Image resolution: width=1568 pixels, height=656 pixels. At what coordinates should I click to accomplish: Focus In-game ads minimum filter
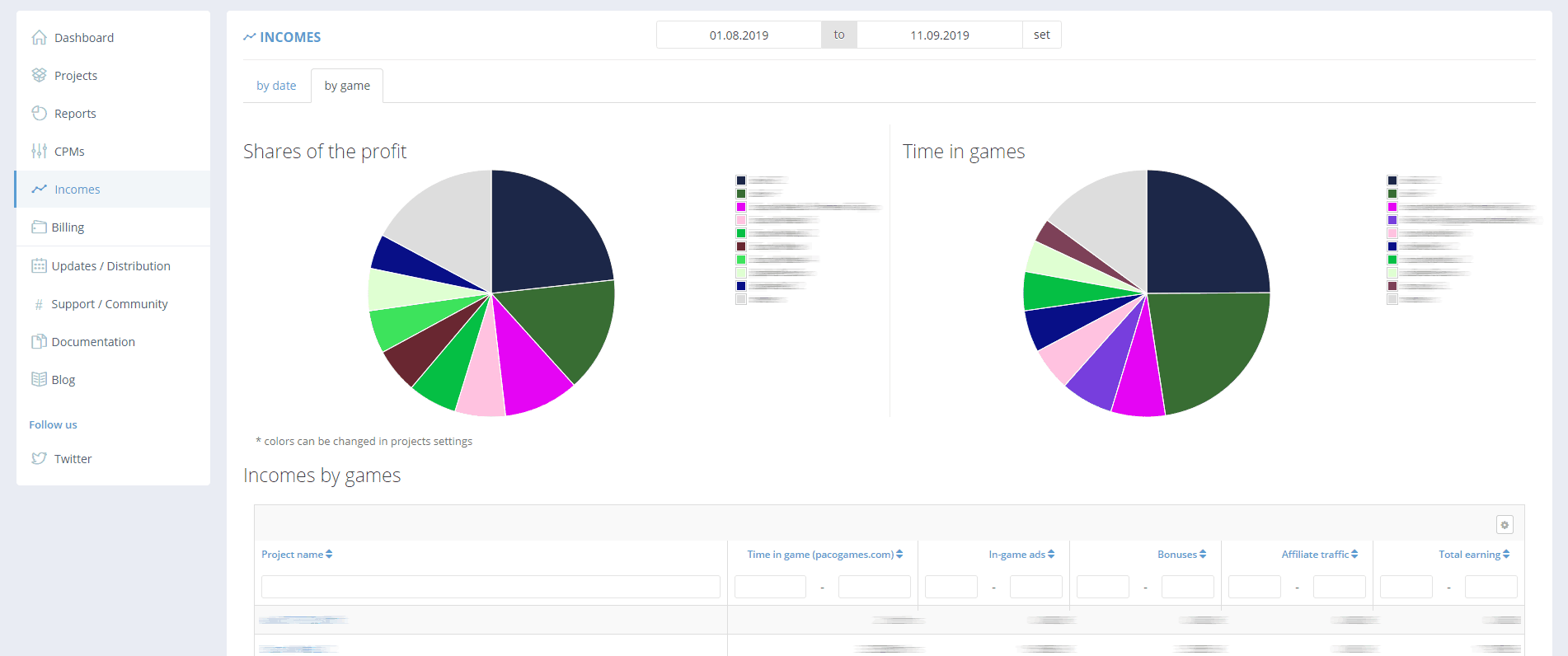951,587
